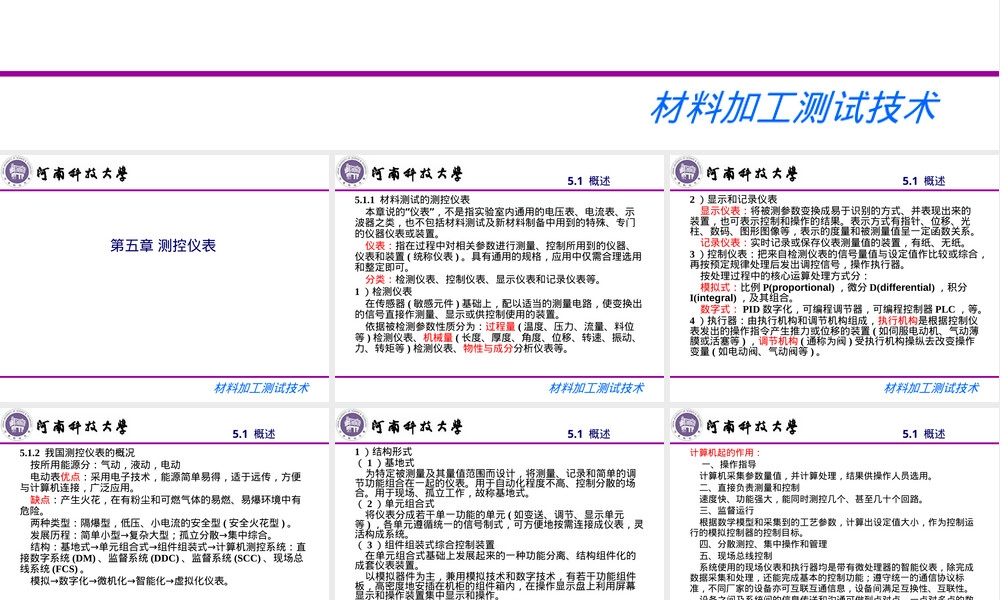1000x600 pixels.
Task: Click the red term 显示仪表:
Action: pos(725,210)
